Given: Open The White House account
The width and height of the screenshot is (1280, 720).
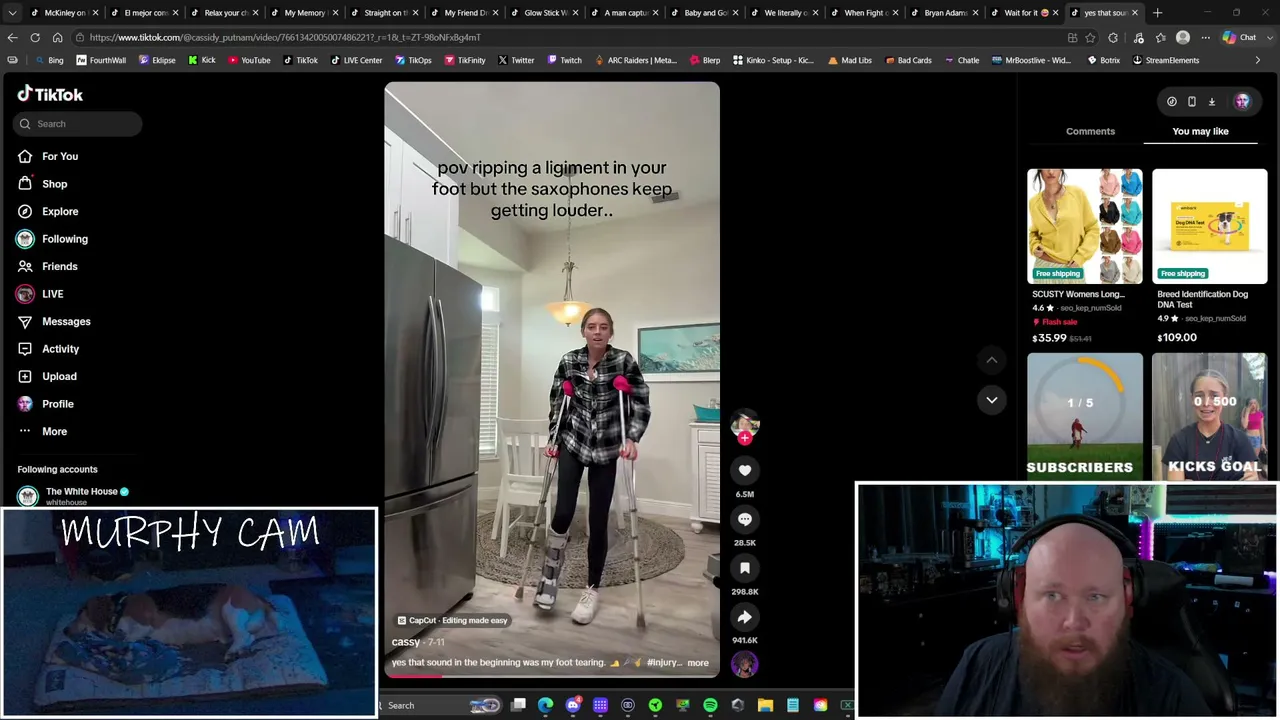Looking at the screenshot, I should pos(73,495).
